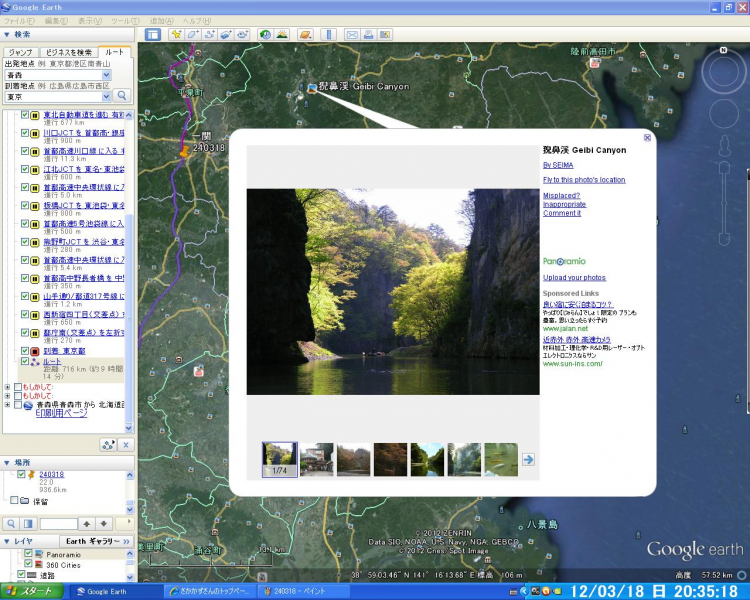The width and height of the screenshot is (750, 600).
Task: Expand the second もしかして result
Action: pos(7,396)
